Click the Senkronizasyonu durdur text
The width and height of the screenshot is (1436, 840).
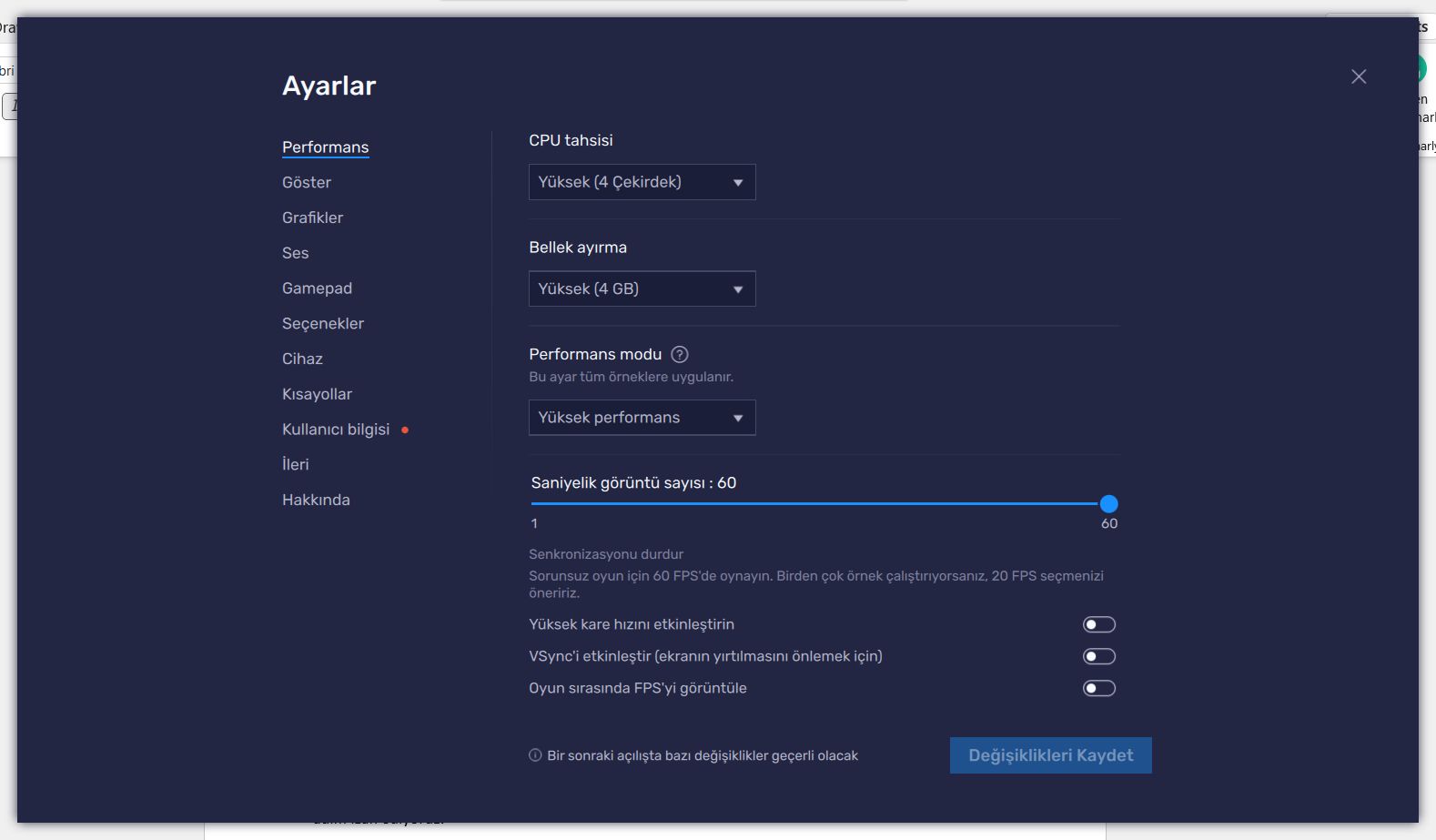pos(606,554)
